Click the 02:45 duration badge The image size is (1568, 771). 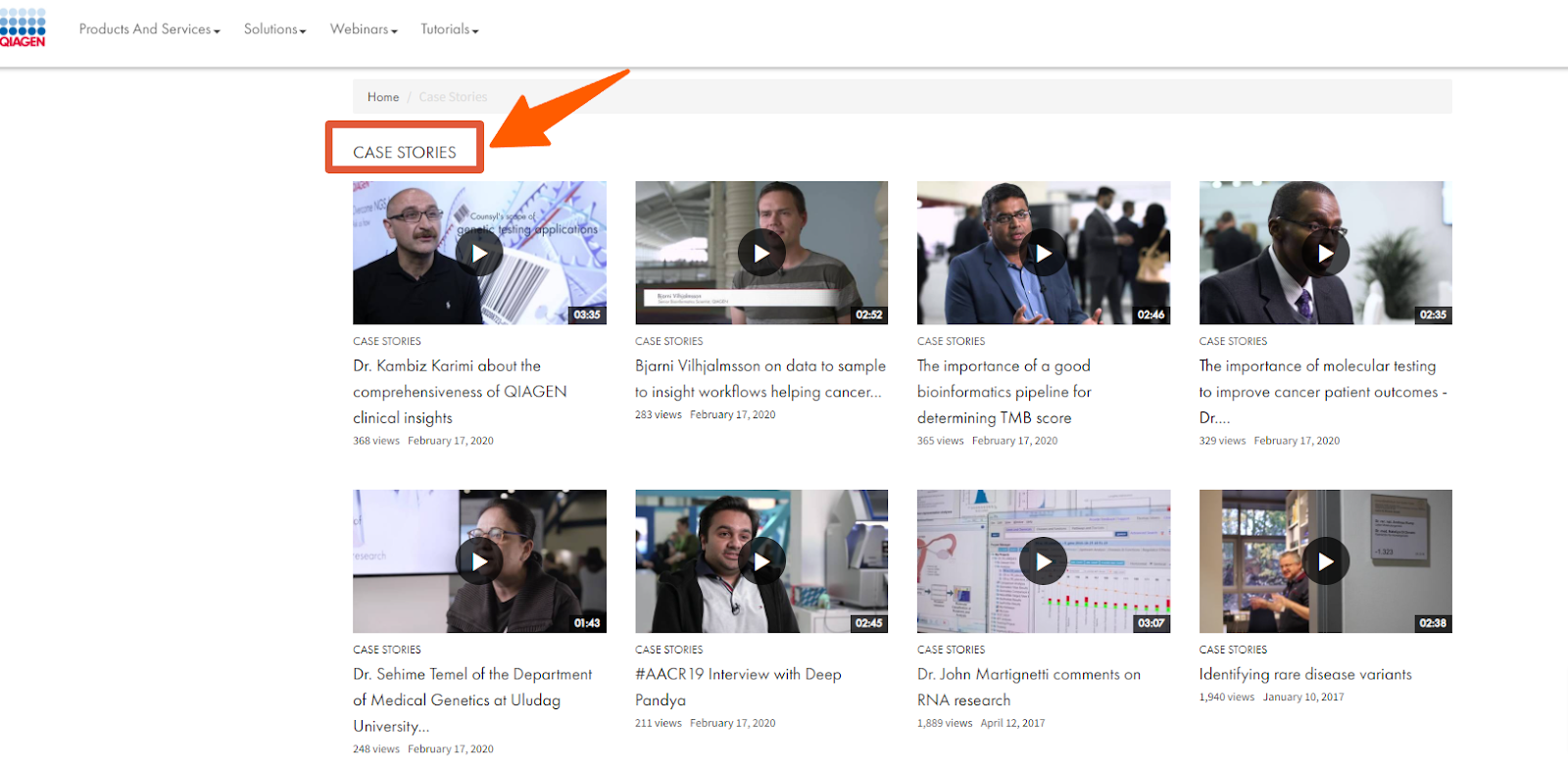869,623
